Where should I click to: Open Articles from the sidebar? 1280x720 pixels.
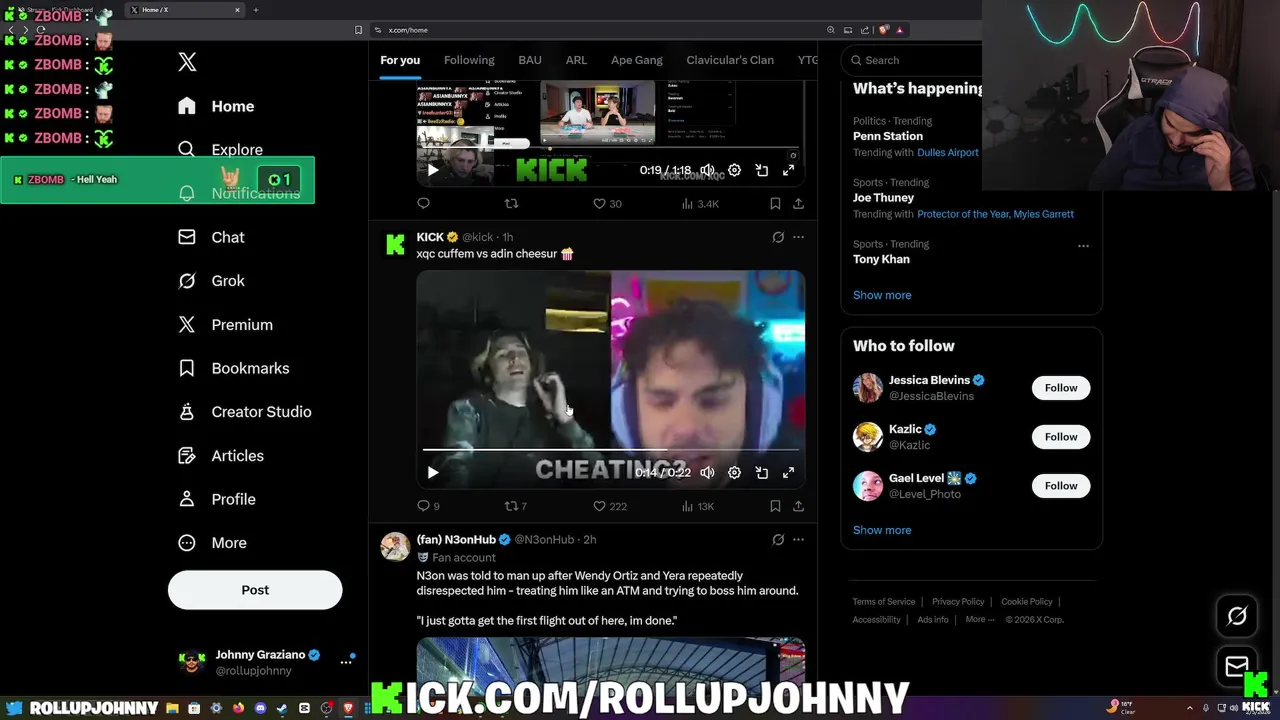point(221,456)
